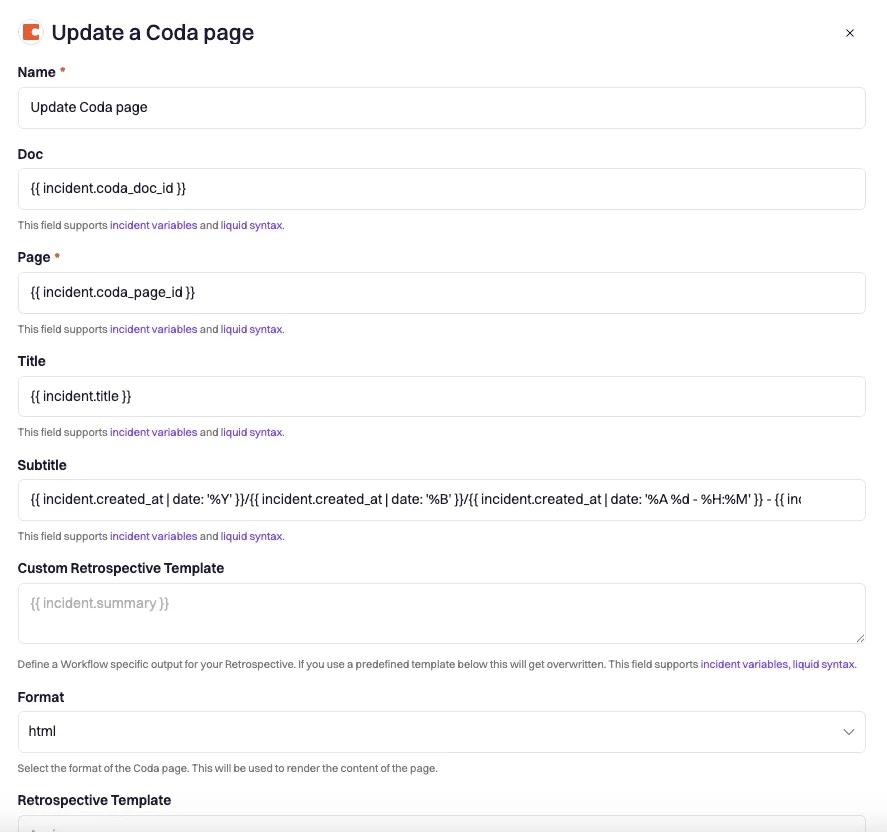Click the Retrospective Template label
The width and height of the screenshot is (887, 832).
(94, 800)
